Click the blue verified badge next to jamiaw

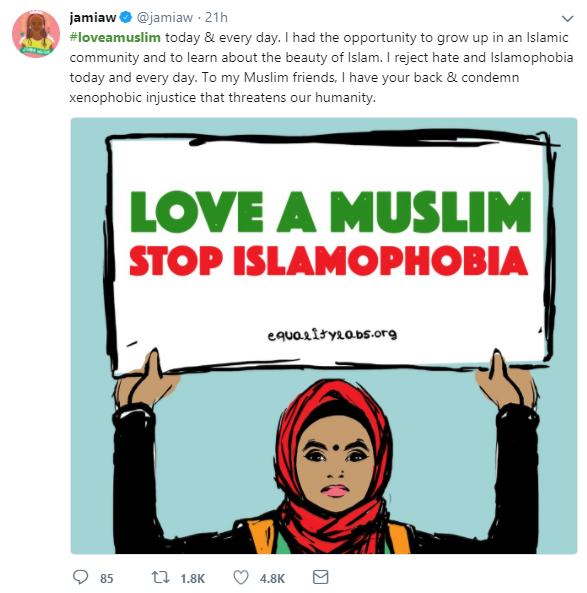pyautogui.click(x=126, y=17)
